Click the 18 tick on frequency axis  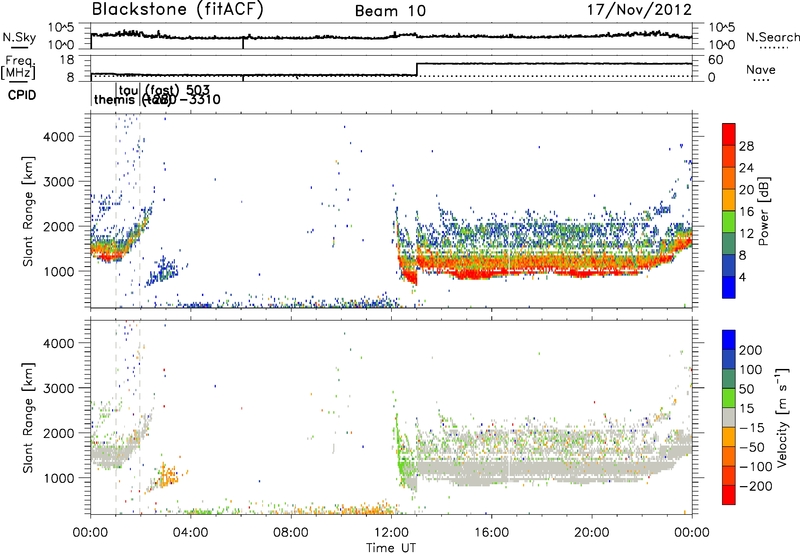67,60
